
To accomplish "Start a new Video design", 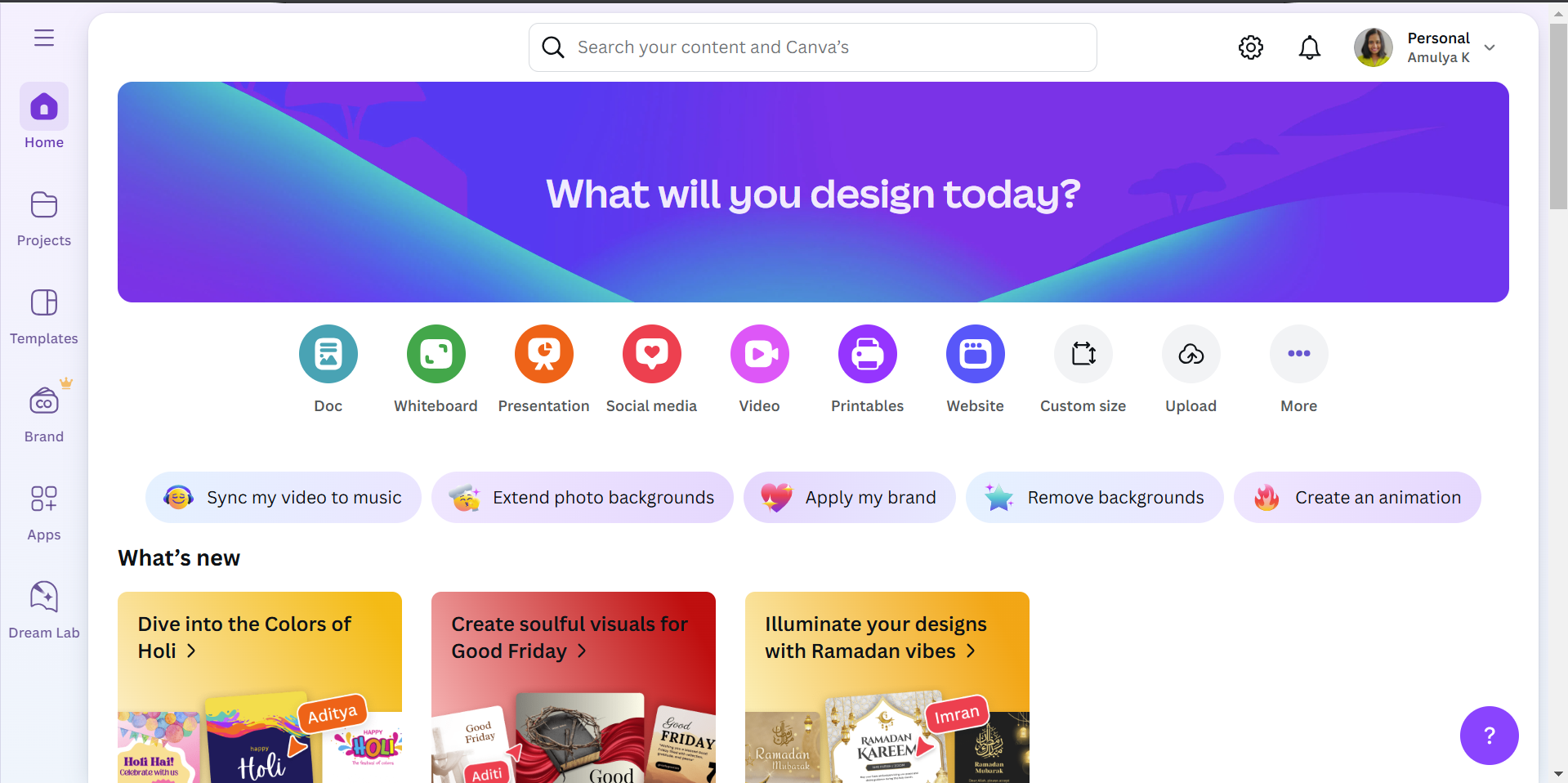I will pos(760,354).
